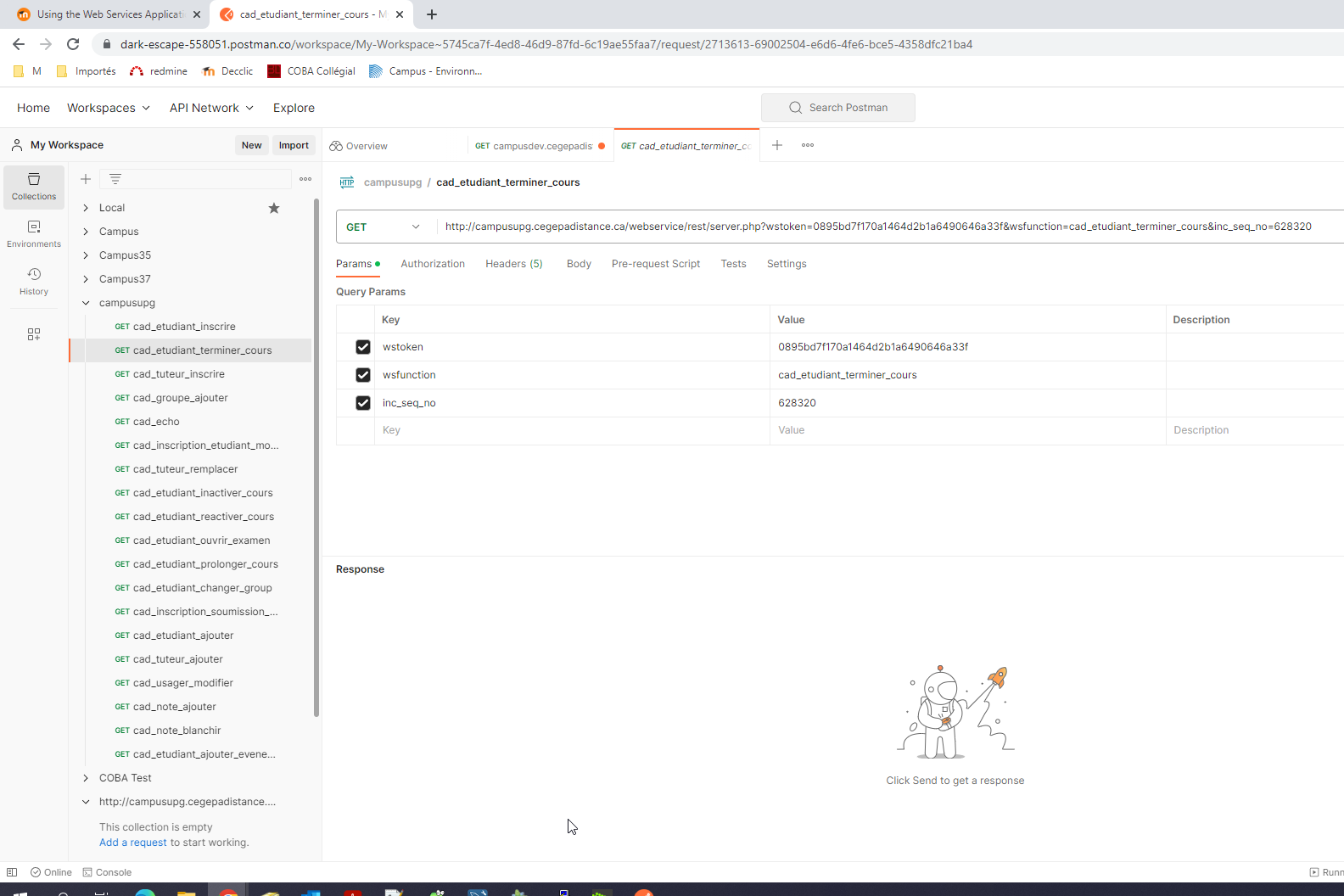
Task: Click the plus icon to create collection
Action: click(x=86, y=179)
